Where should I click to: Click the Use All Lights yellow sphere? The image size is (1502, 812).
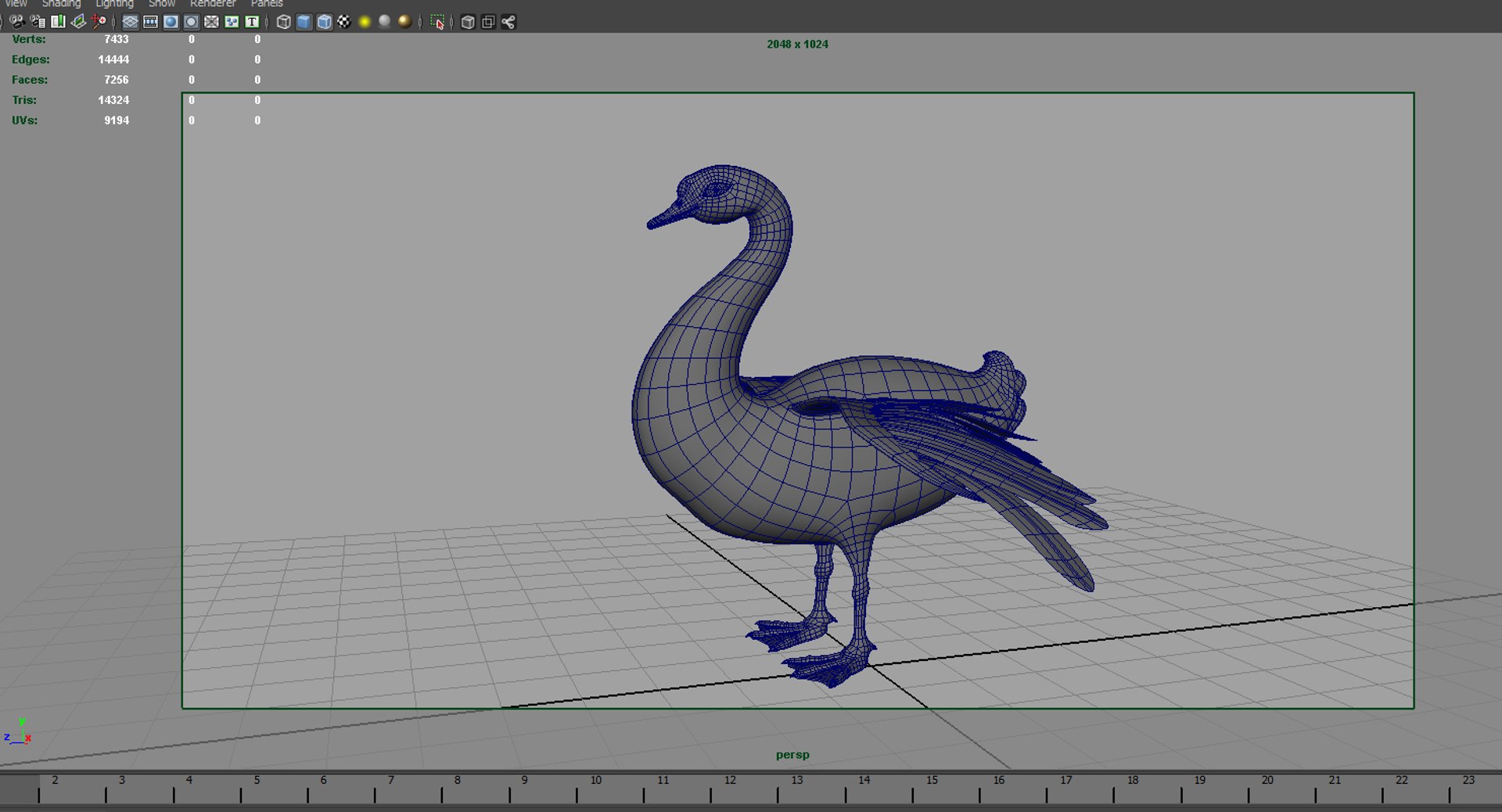pyautogui.click(x=365, y=22)
